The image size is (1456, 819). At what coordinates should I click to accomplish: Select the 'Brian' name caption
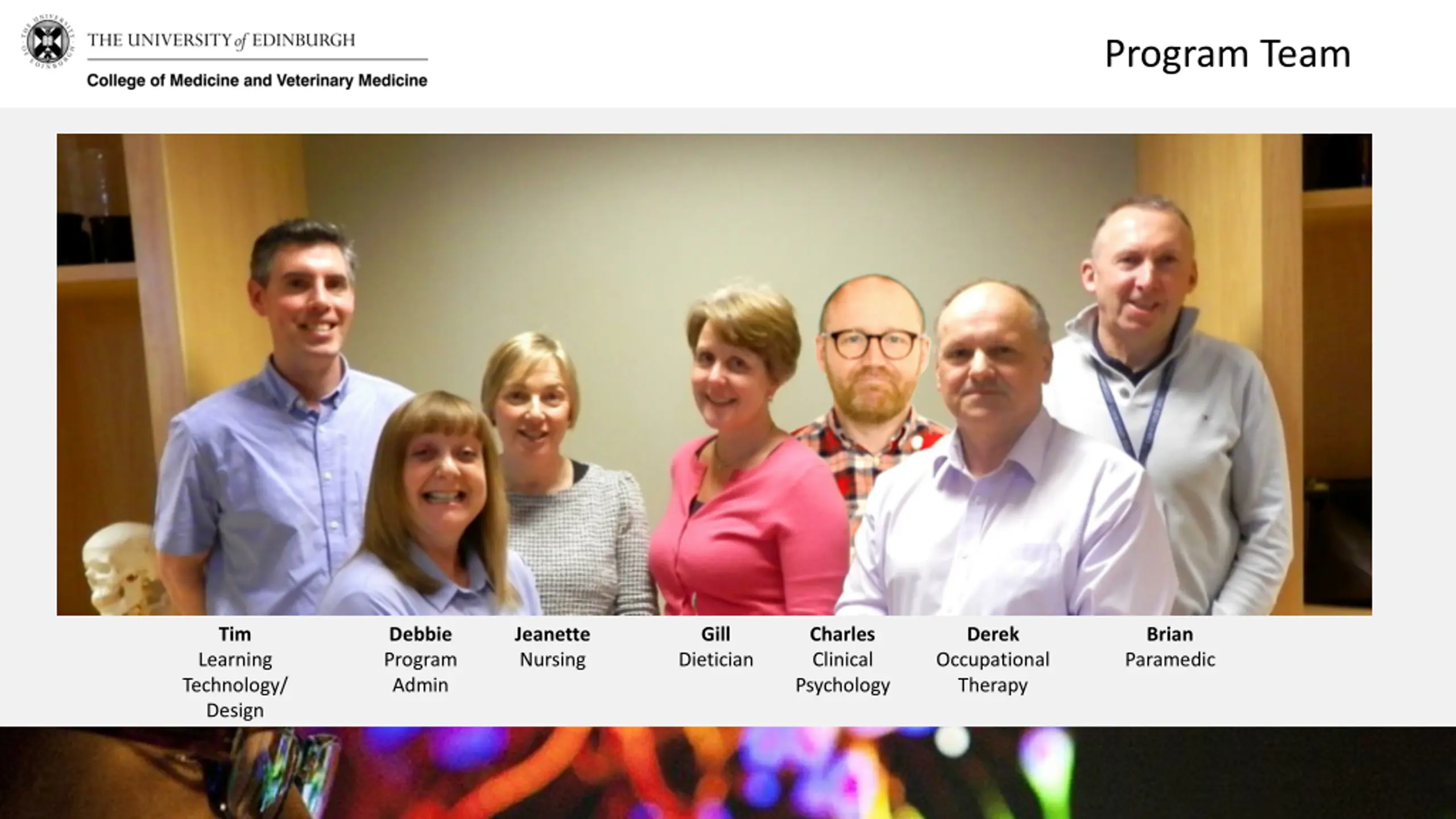tap(1170, 634)
